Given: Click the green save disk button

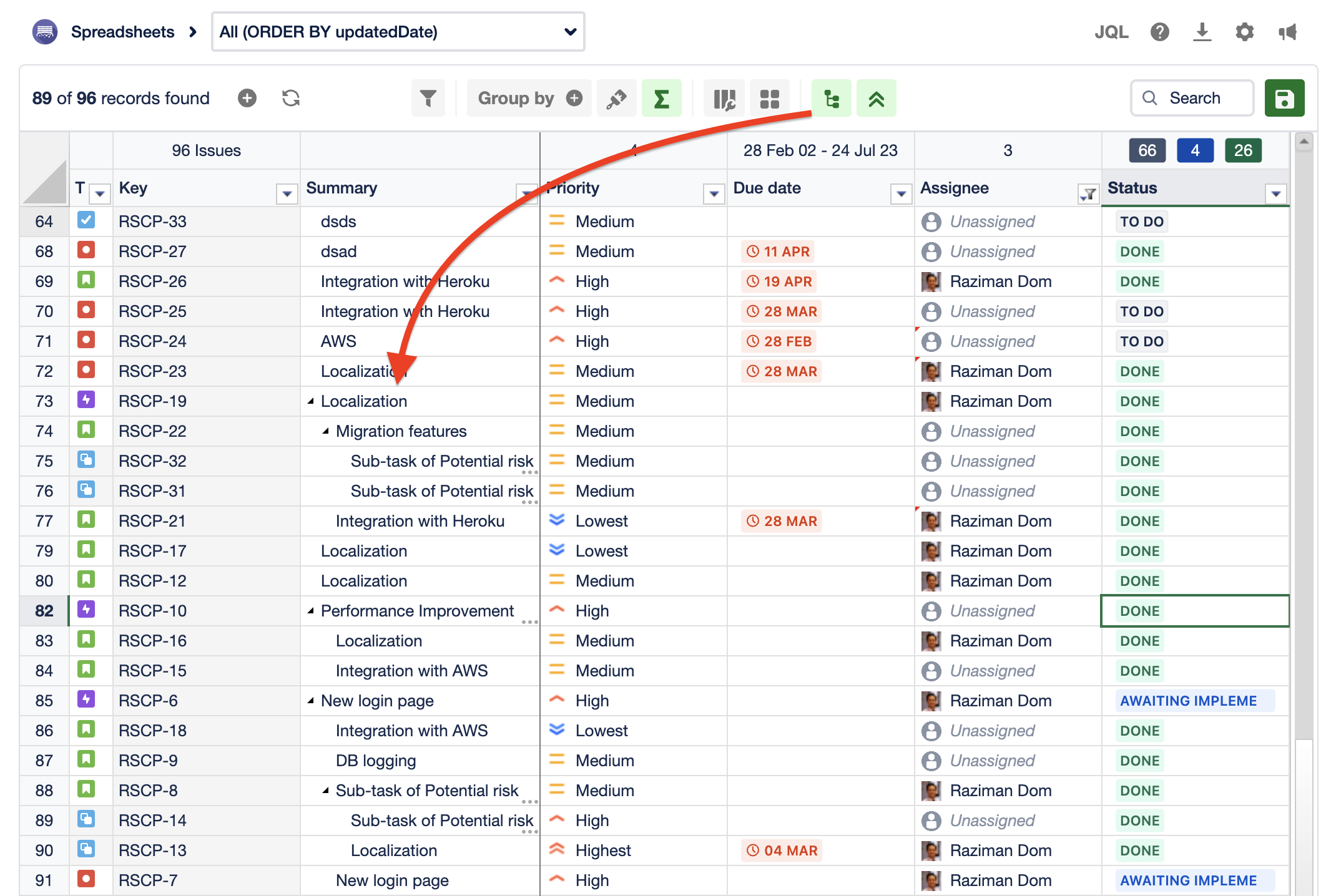Looking at the screenshot, I should pos(1284,99).
